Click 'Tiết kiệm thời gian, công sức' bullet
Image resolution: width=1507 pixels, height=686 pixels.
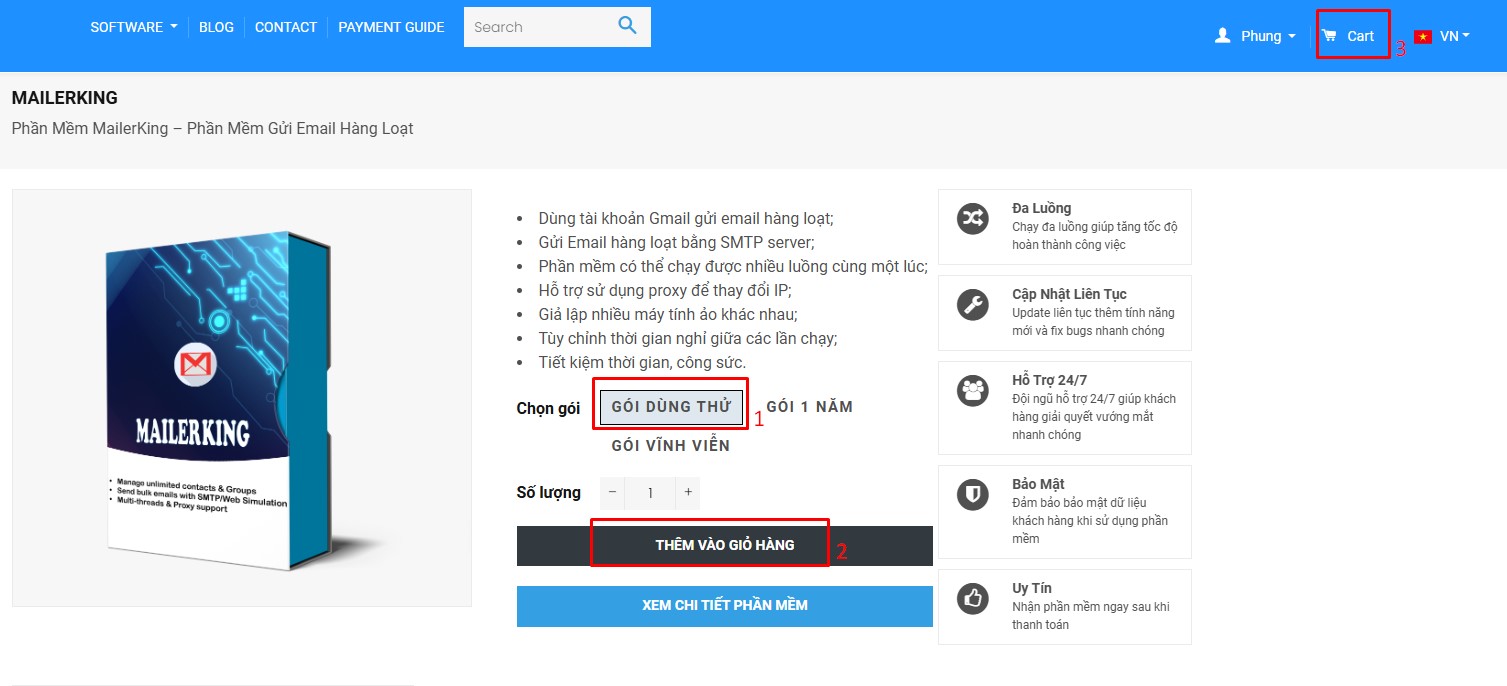(642, 362)
